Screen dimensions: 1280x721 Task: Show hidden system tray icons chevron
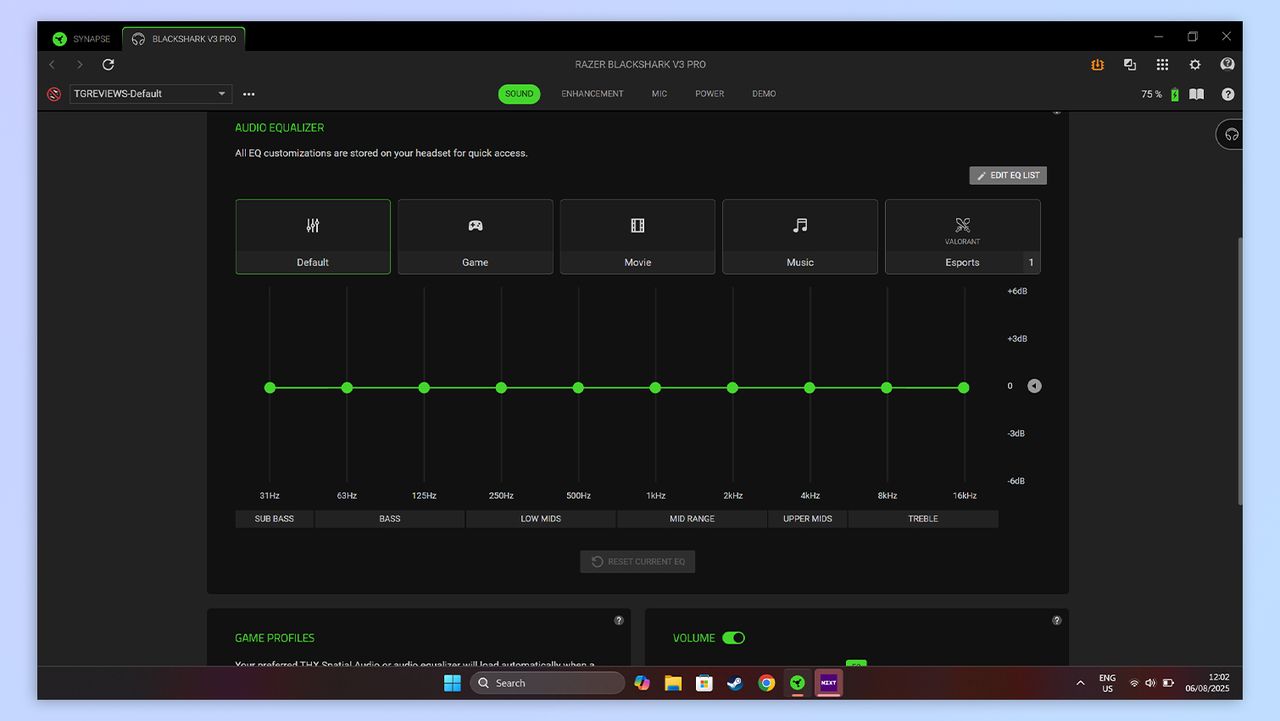(1080, 683)
